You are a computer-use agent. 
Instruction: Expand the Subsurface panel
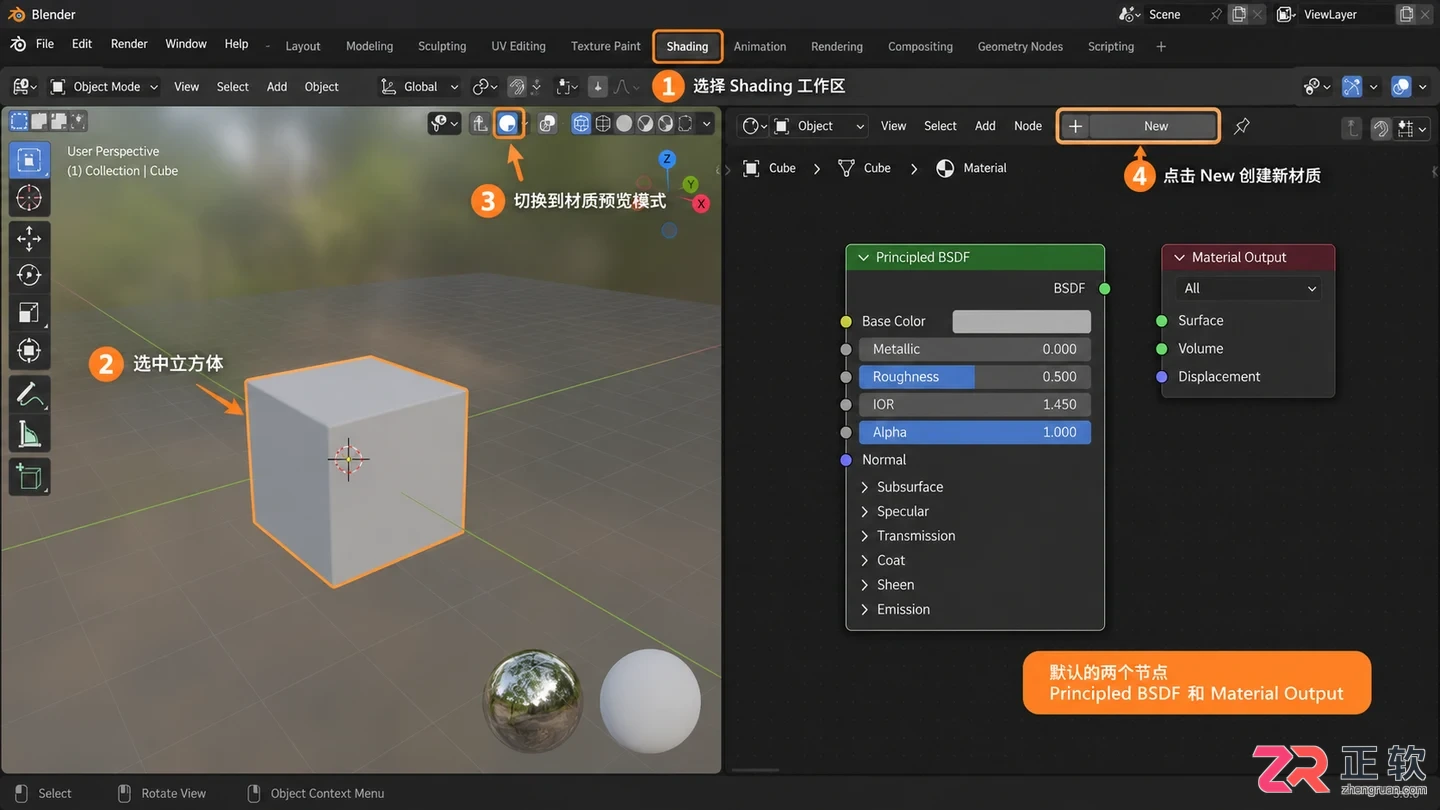[x=901, y=487]
